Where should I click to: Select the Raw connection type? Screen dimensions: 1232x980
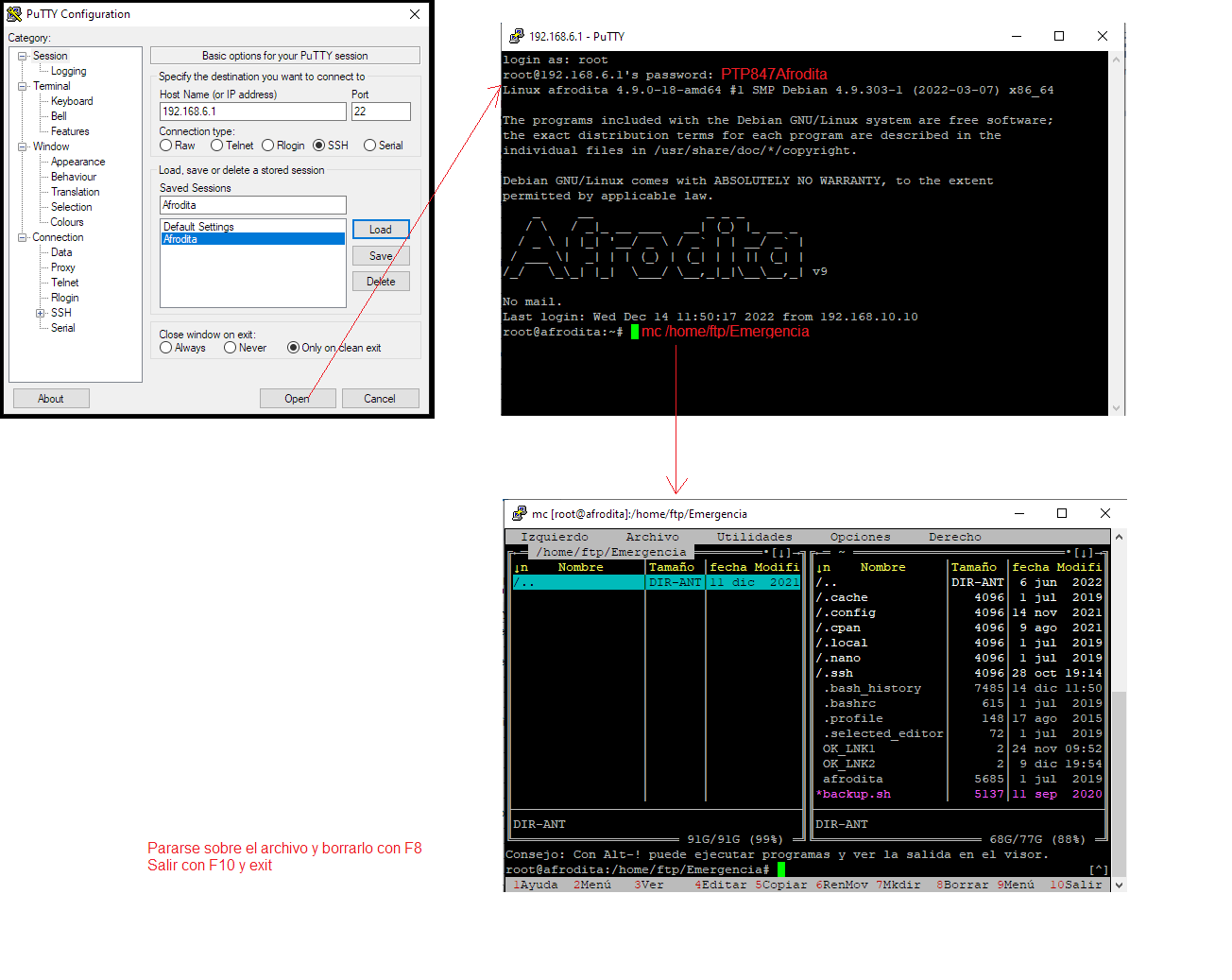166,146
